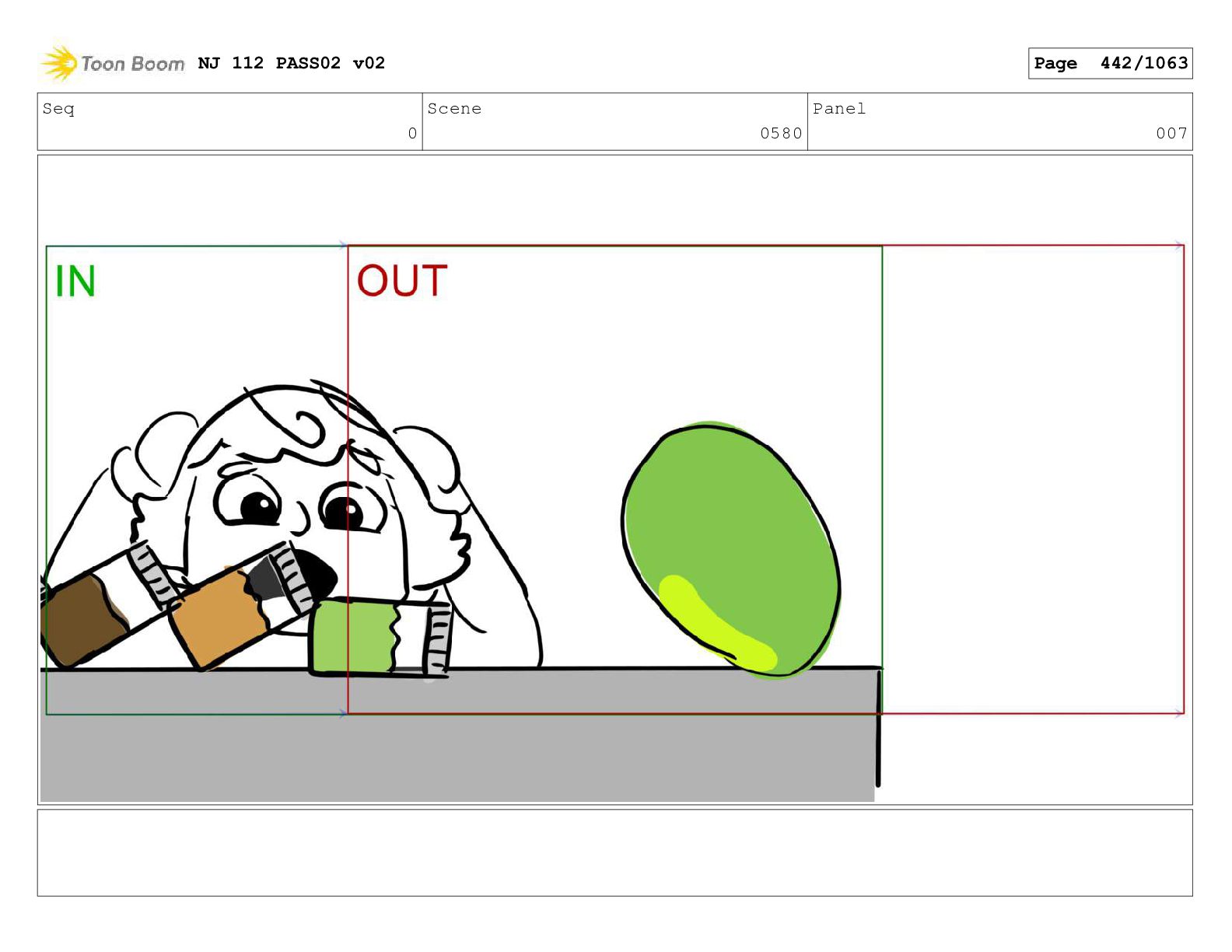Click the red 'OUT' camera label
The width and height of the screenshot is (1232, 952).
402,281
